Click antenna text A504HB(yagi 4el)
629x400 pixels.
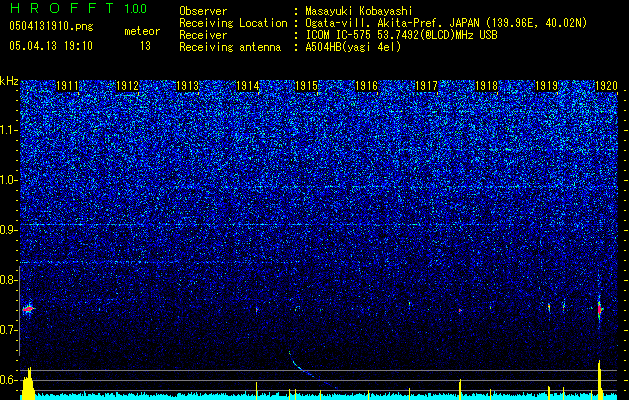[353, 47]
